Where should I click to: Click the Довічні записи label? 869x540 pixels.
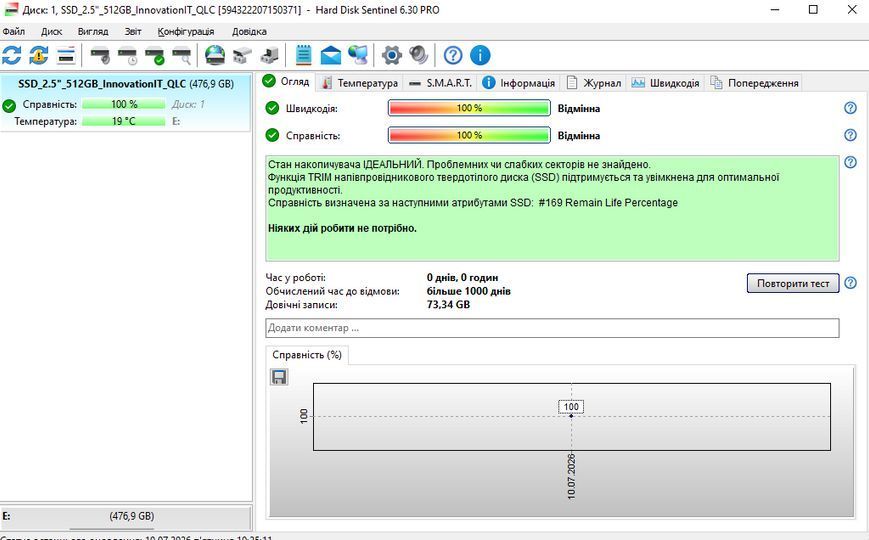click(x=301, y=304)
